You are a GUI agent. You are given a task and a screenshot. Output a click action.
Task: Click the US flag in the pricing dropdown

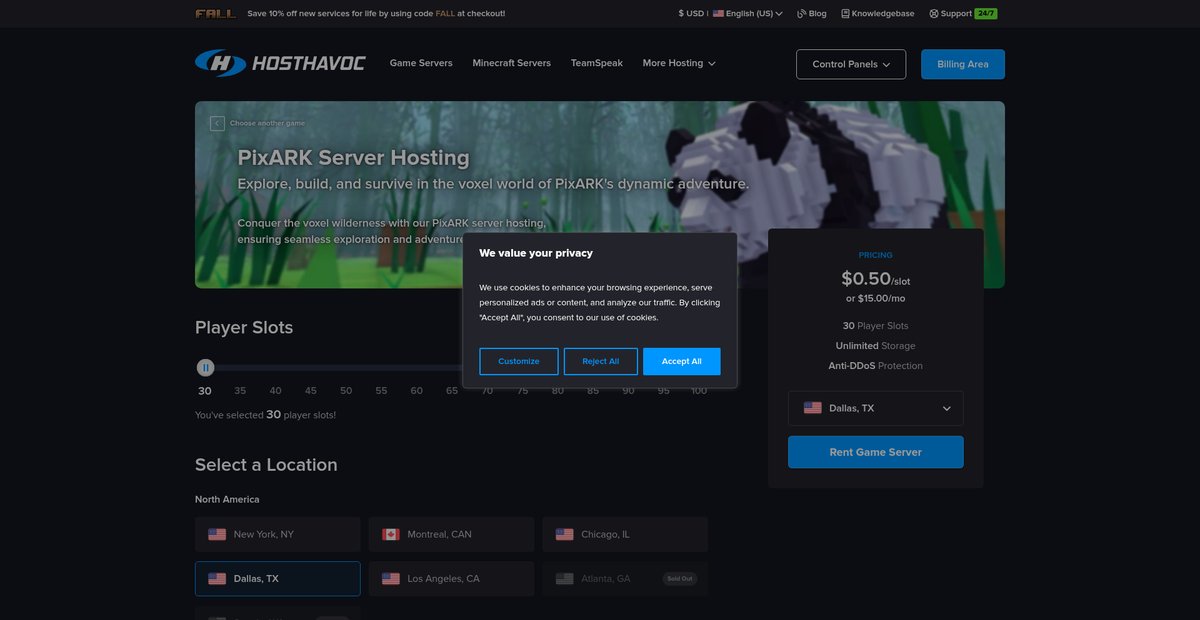[x=813, y=408]
